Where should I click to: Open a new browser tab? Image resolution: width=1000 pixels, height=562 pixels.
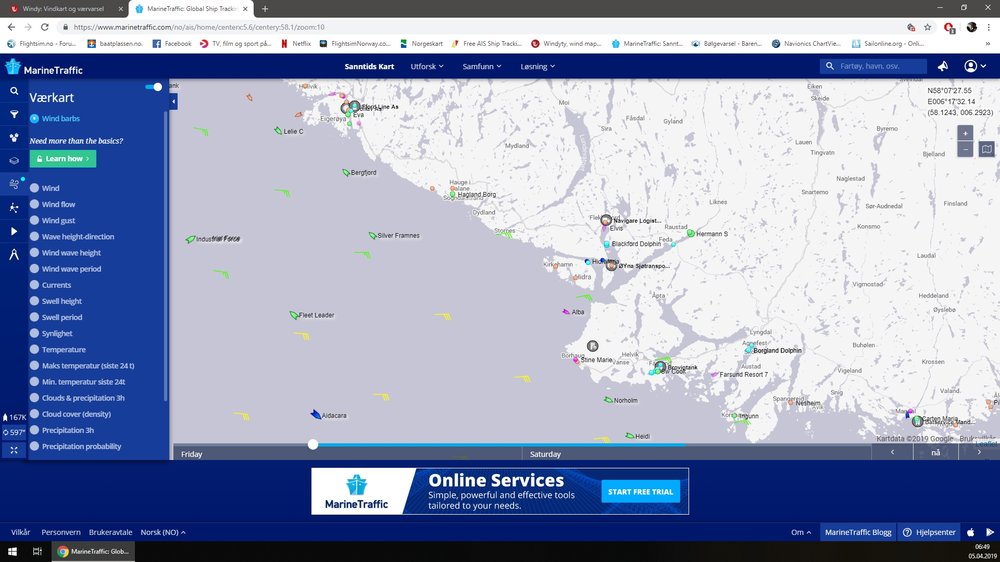265,9
